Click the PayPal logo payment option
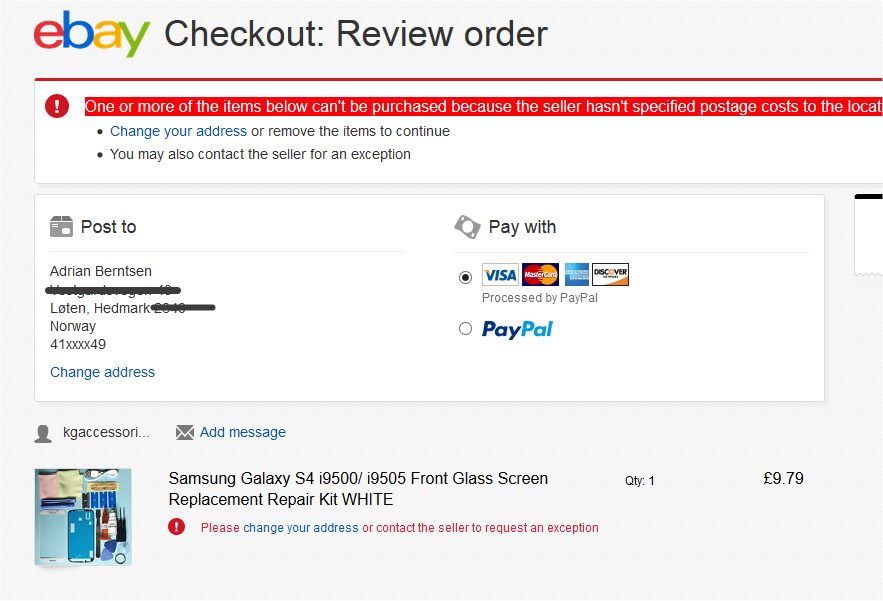Image resolution: width=883 pixels, height=601 pixels. (x=517, y=330)
